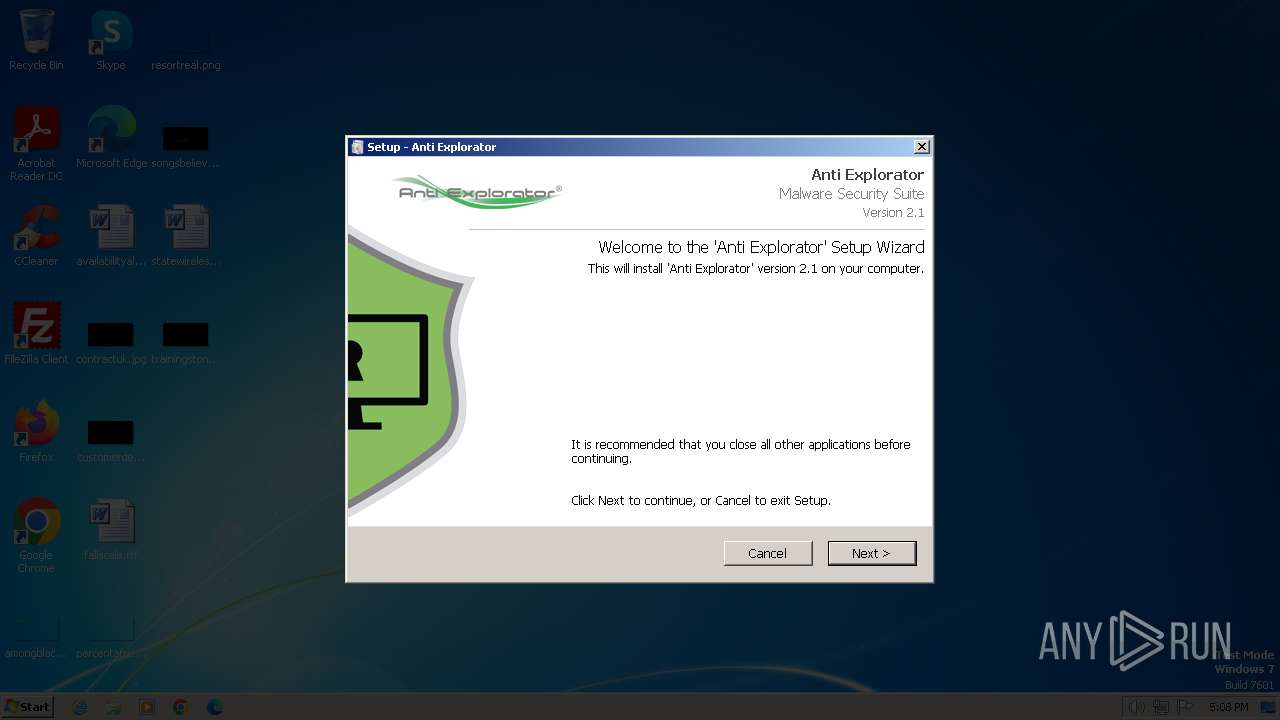This screenshot has width=1280, height=720.
Task: Select the amongblac... desktop file
Action: pos(36,638)
